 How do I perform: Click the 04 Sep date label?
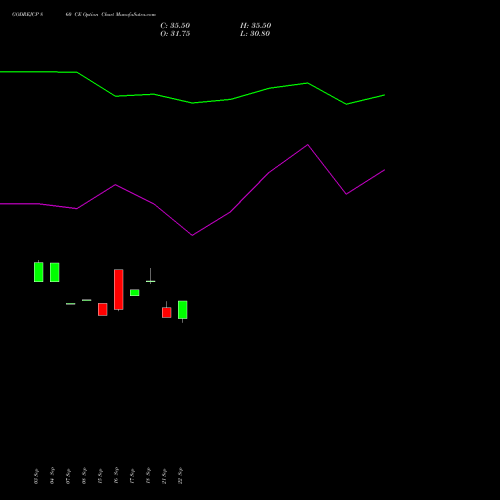(x=52, y=476)
